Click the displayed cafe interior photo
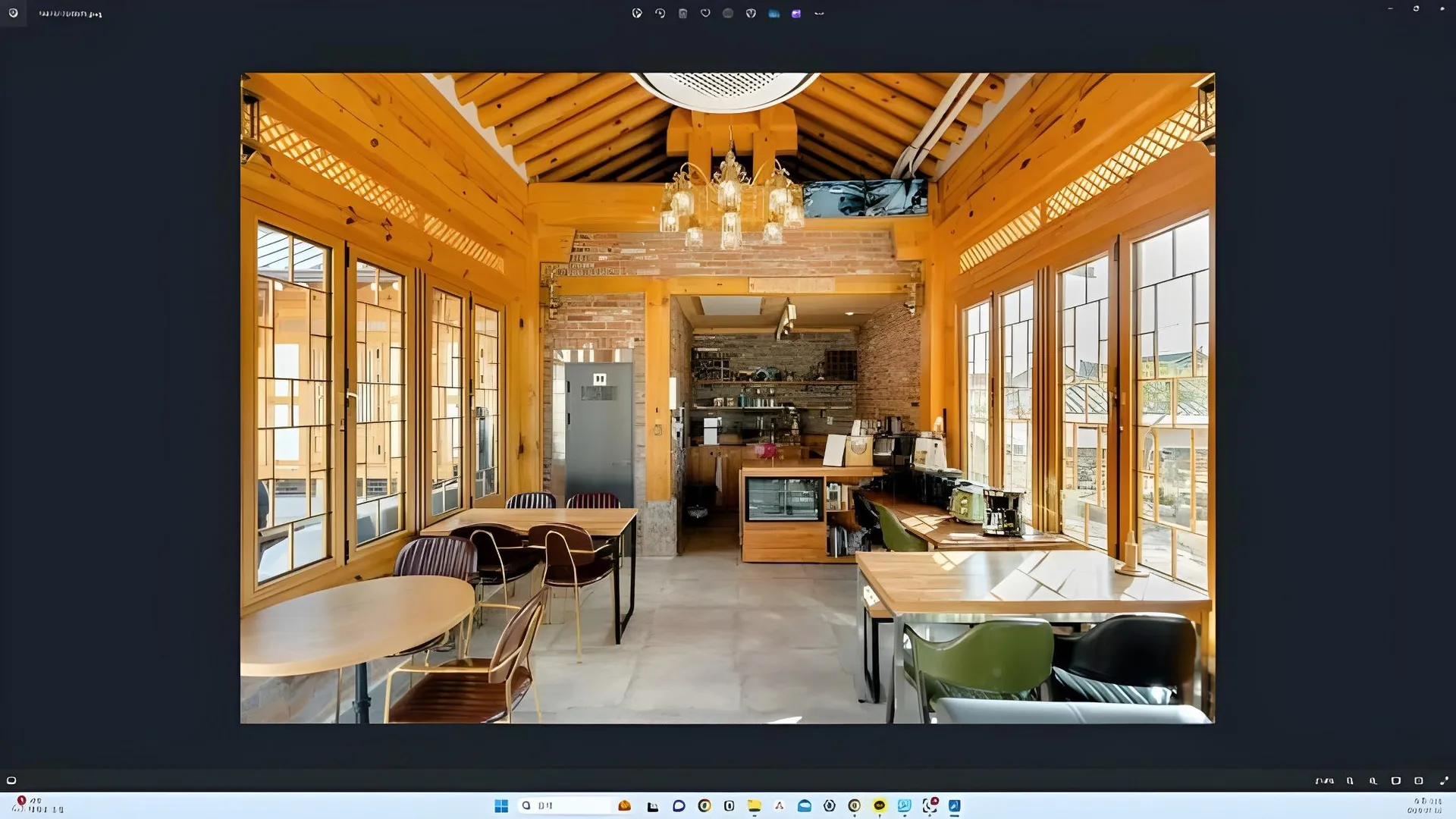 tap(727, 397)
